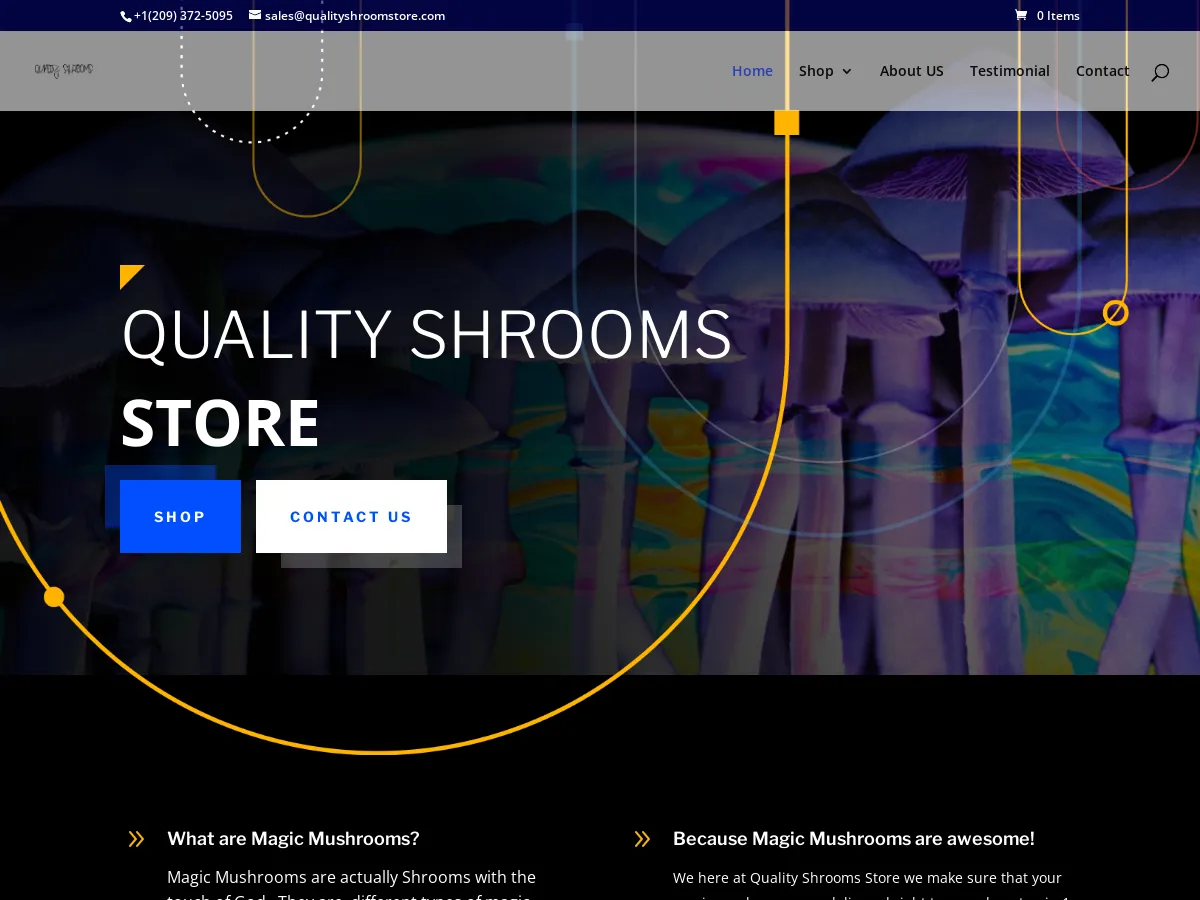The width and height of the screenshot is (1200, 900).
Task: Open the Shop submenu chevron
Action: pos(847,71)
